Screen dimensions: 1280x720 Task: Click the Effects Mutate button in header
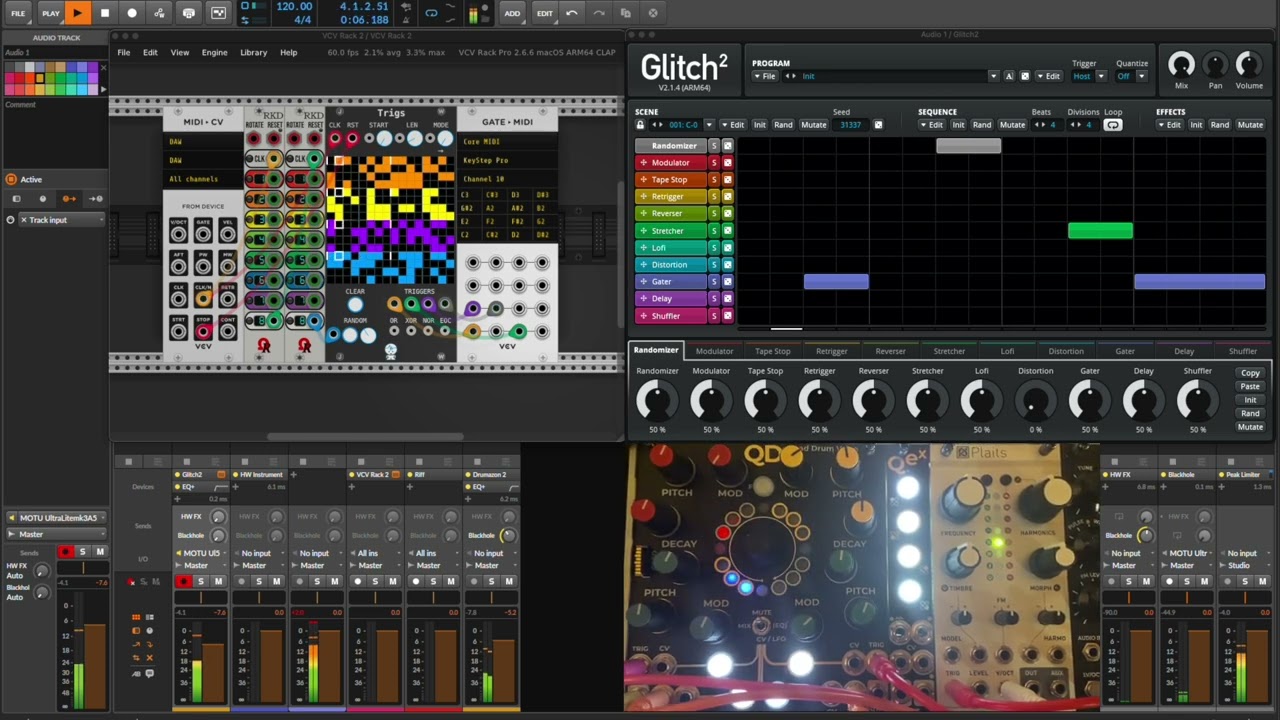pos(1250,125)
